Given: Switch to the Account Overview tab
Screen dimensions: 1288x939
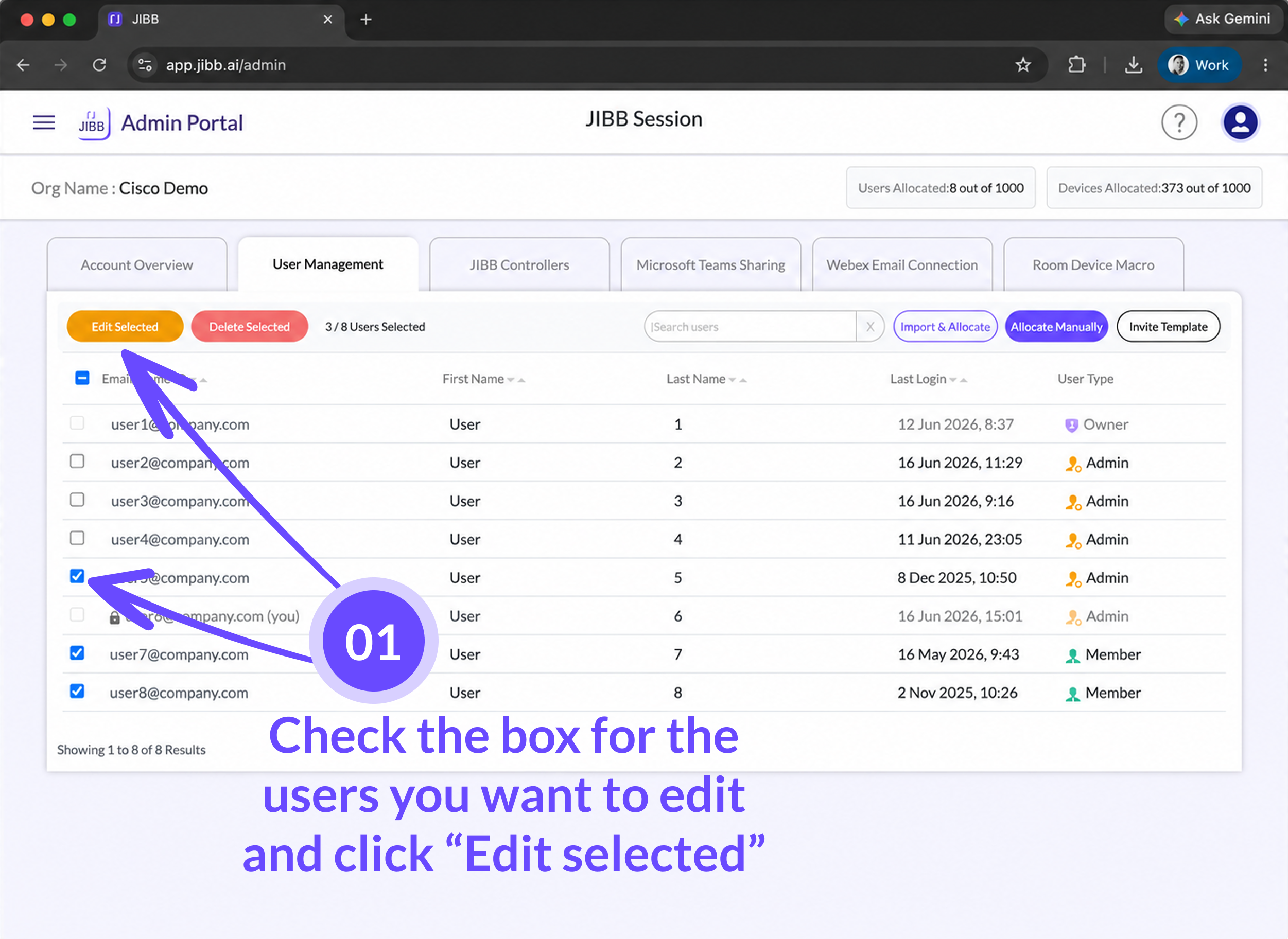Looking at the screenshot, I should [137, 265].
